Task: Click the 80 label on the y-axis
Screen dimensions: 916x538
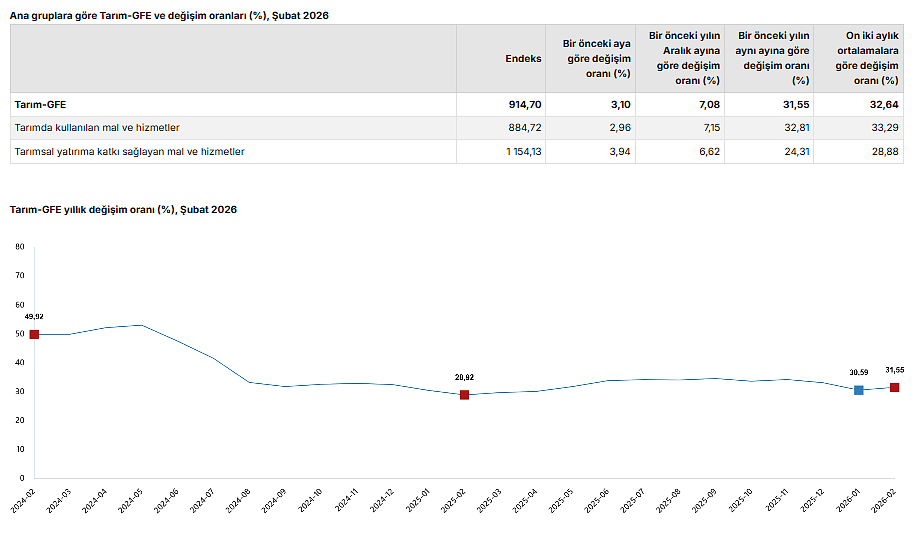Action: point(20,246)
